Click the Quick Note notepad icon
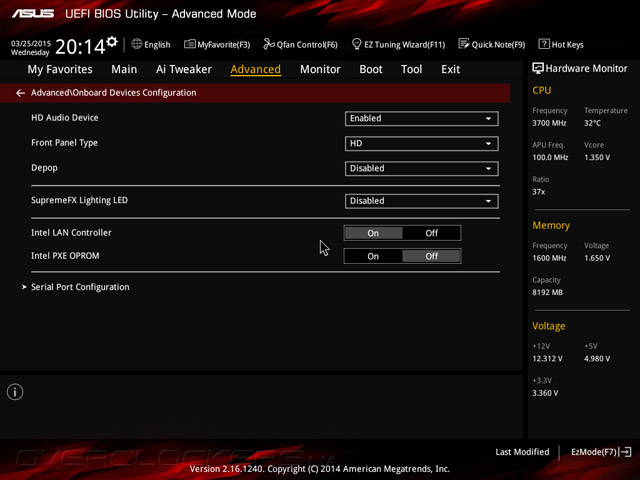 463,44
